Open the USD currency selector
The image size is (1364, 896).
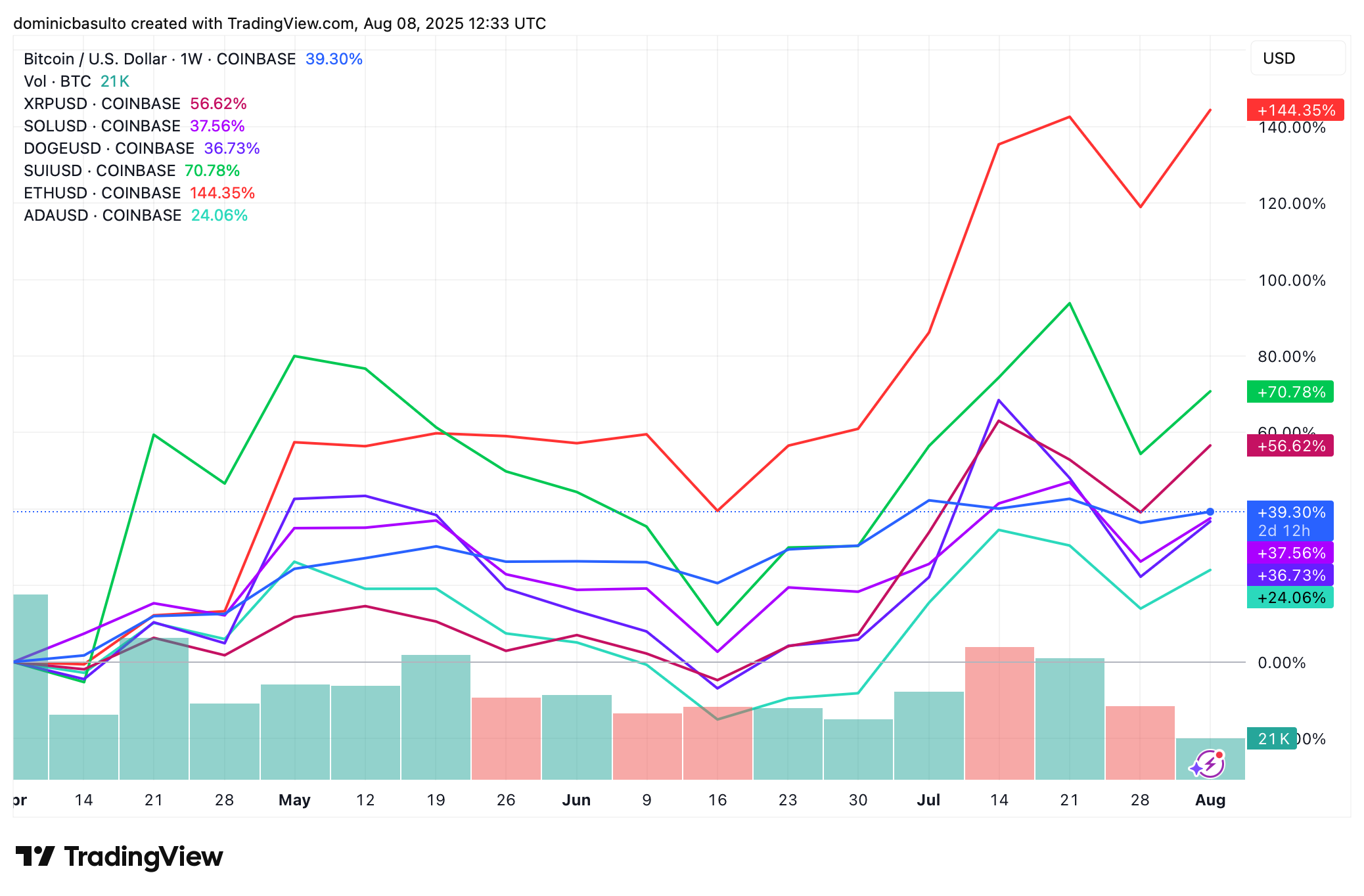(x=1298, y=58)
